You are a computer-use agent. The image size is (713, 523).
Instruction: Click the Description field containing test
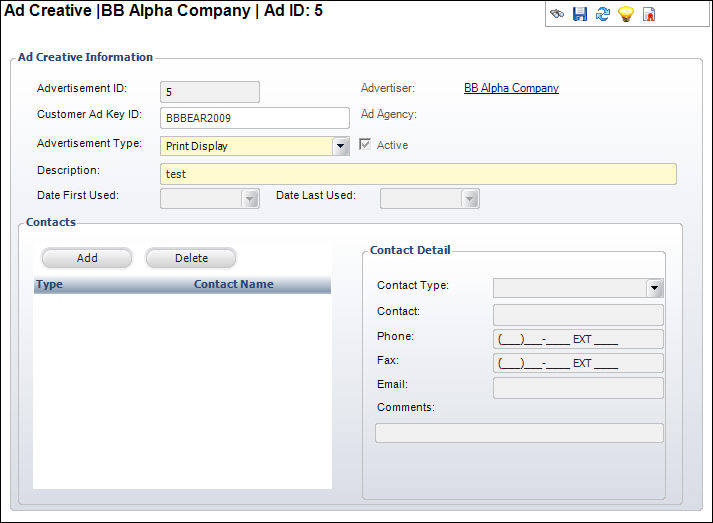[418, 174]
